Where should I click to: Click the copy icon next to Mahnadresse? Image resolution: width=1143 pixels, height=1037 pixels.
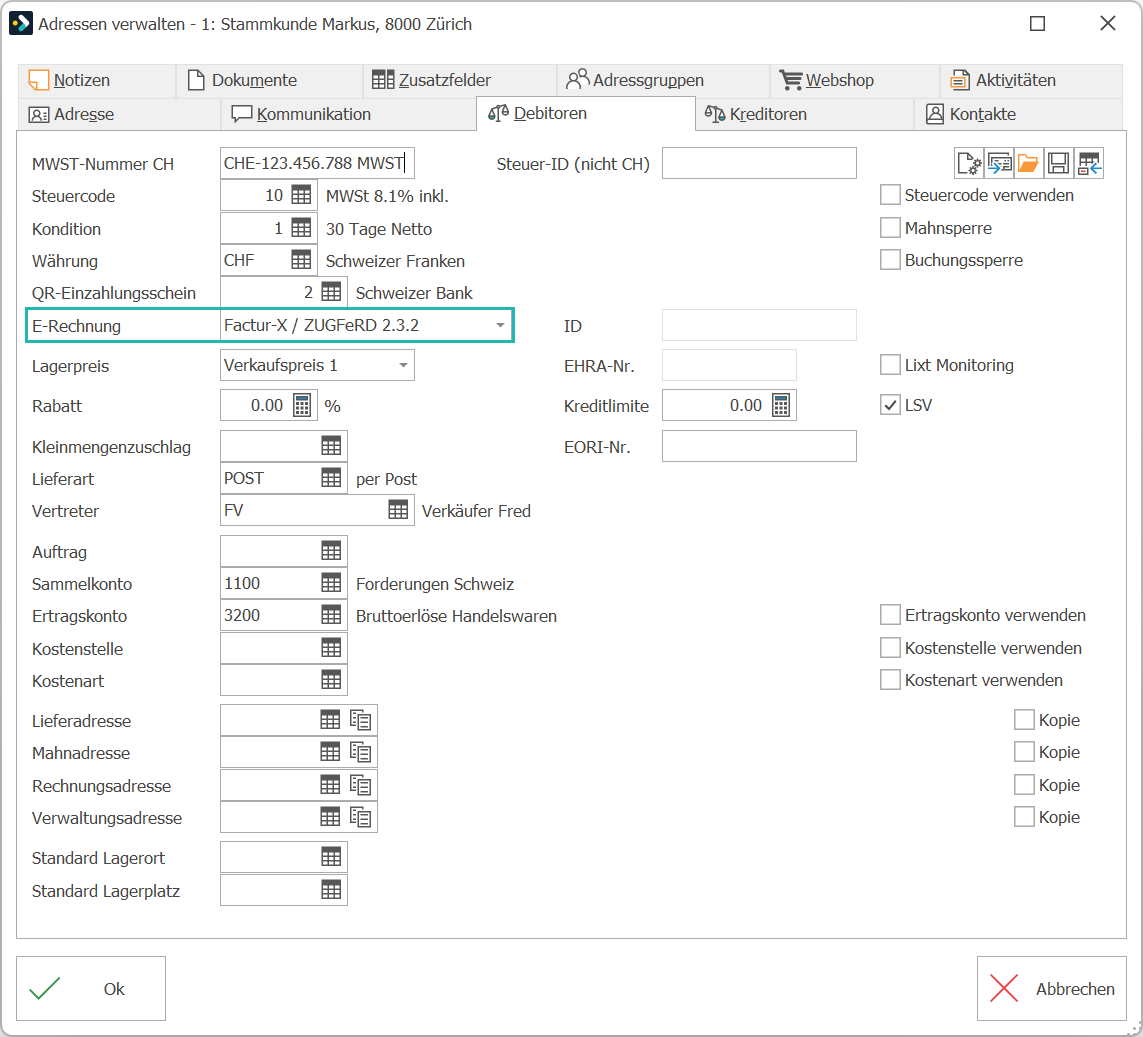point(361,752)
